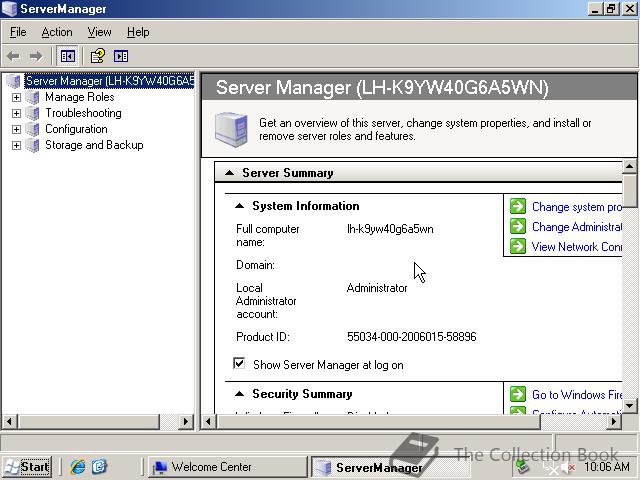
Task: Click the Administrator account value
Action: click(377, 288)
